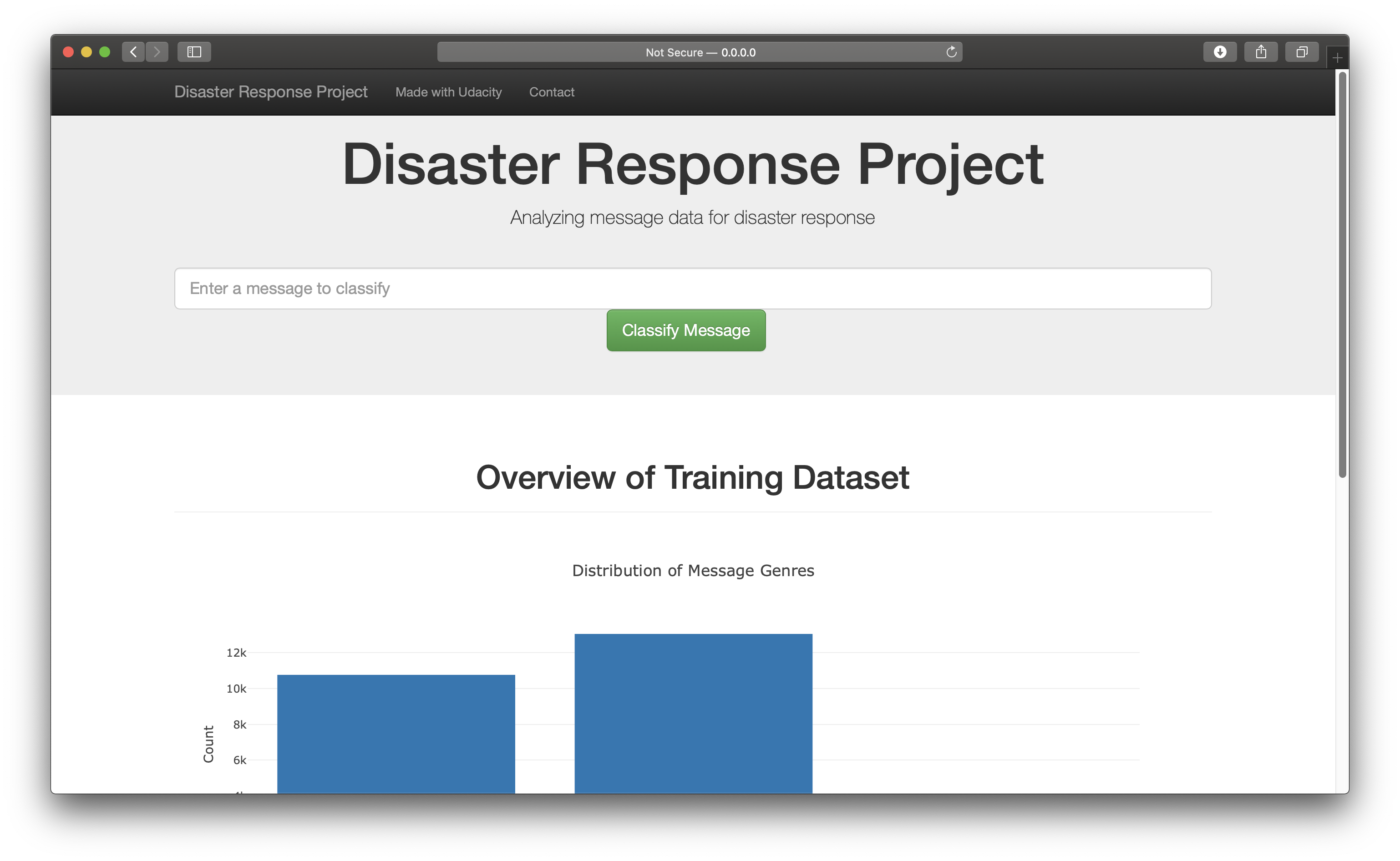Click the green full-screen window button
Screen dimensions: 1400x861
[x=104, y=52]
